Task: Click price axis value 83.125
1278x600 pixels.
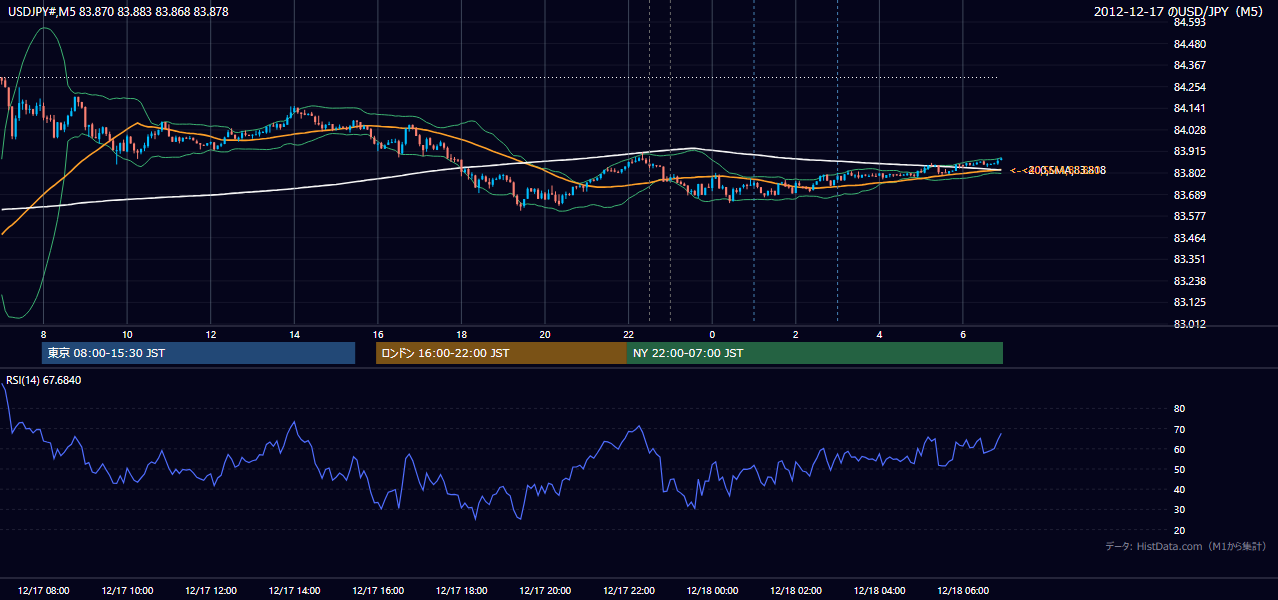Action: point(1189,302)
